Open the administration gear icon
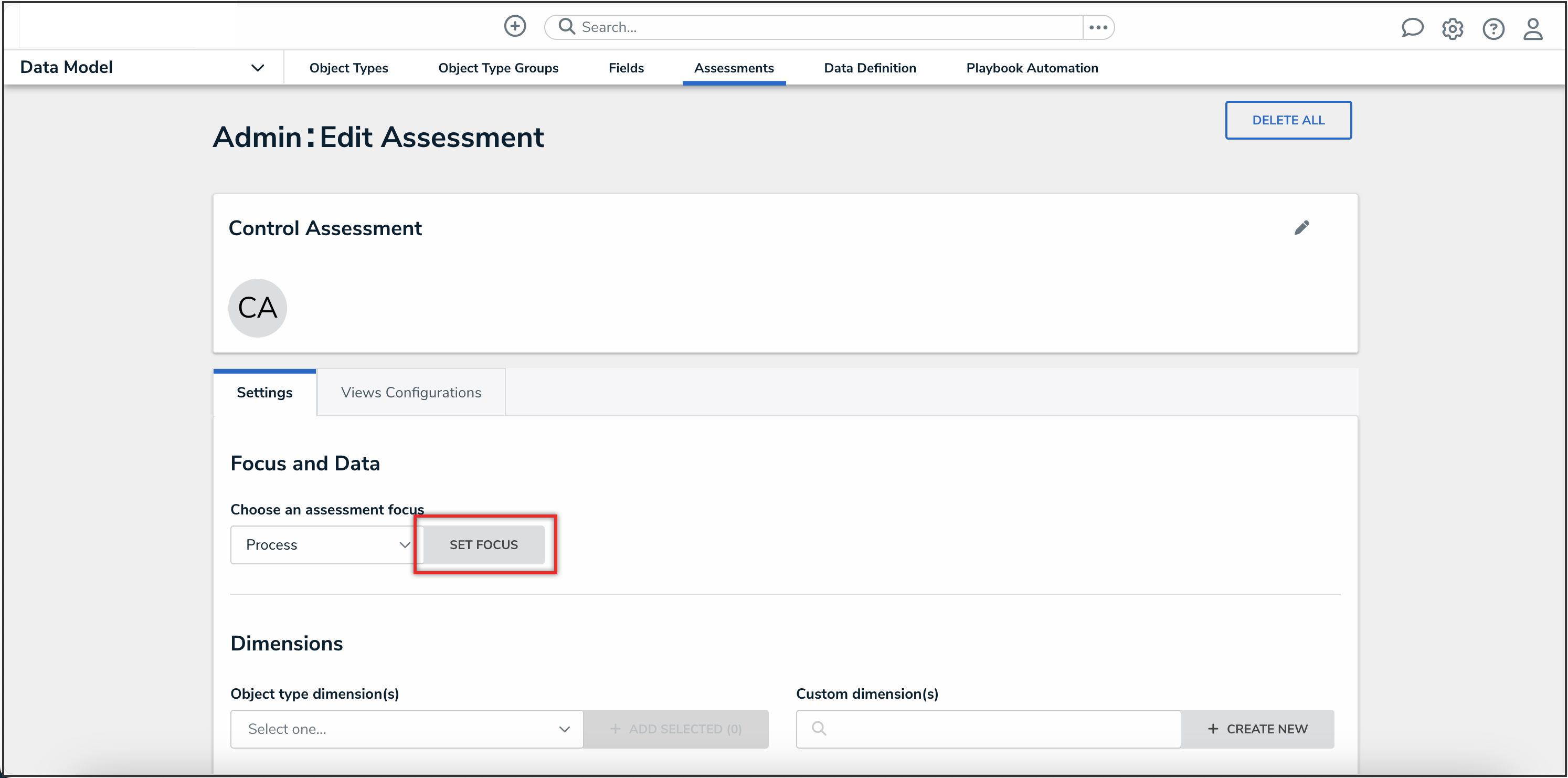Image resolution: width=1568 pixels, height=778 pixels. coord(1453,29)
